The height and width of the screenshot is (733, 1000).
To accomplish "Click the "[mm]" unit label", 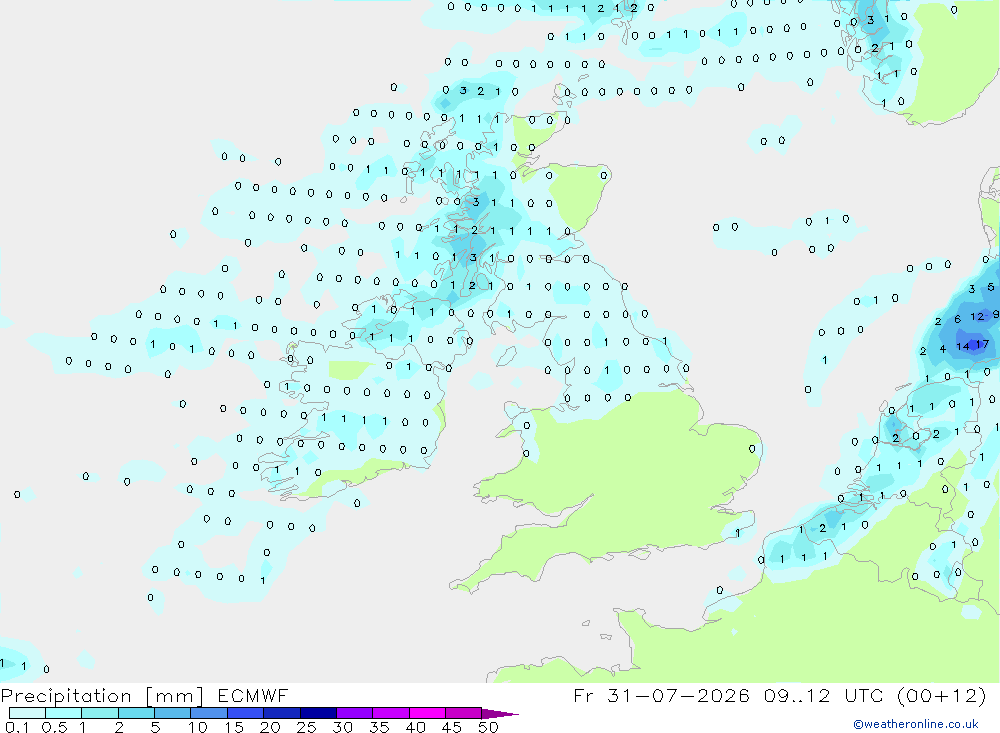I will [174, 695].
